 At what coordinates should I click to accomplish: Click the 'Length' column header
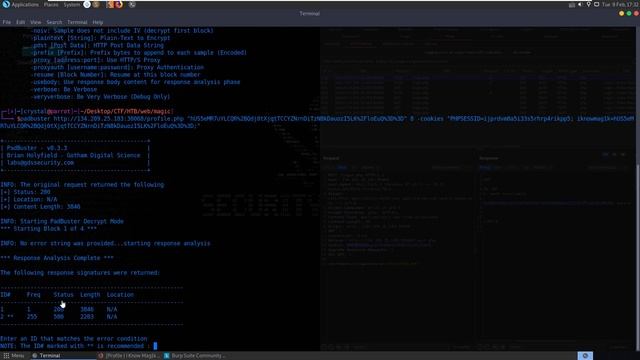[90, 294]
